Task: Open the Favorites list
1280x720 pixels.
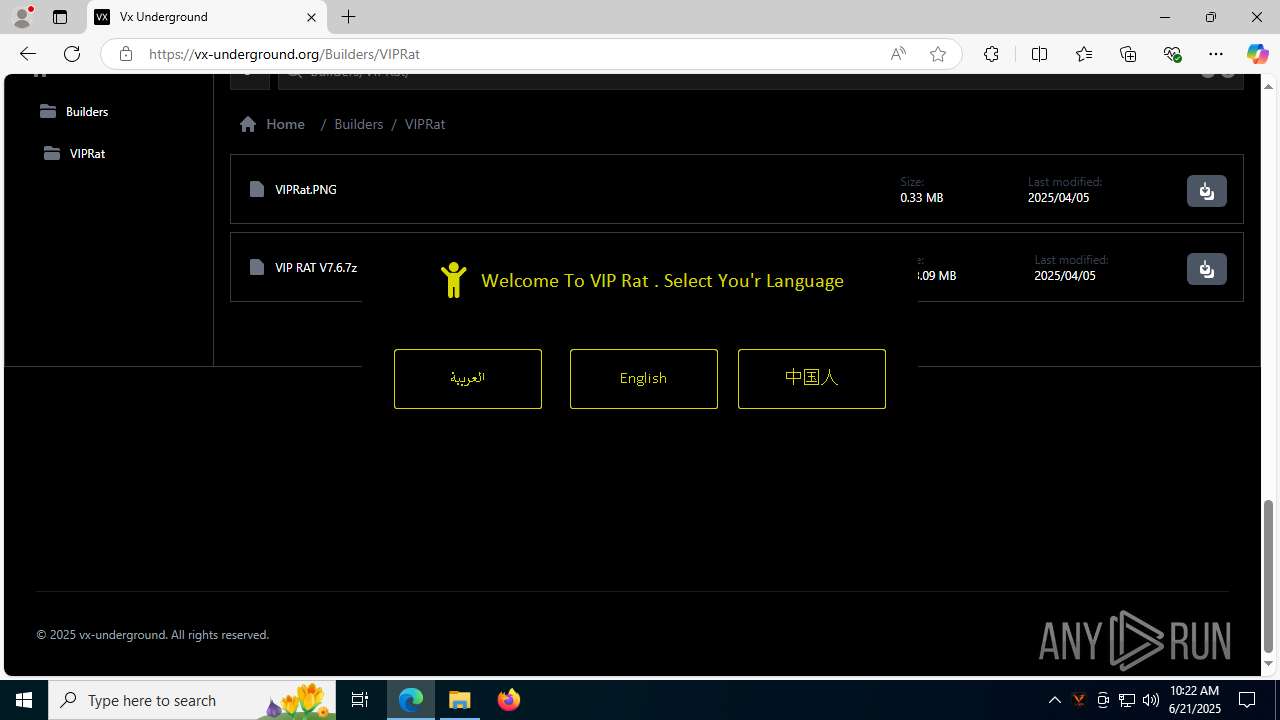Action: [1084, 54]
